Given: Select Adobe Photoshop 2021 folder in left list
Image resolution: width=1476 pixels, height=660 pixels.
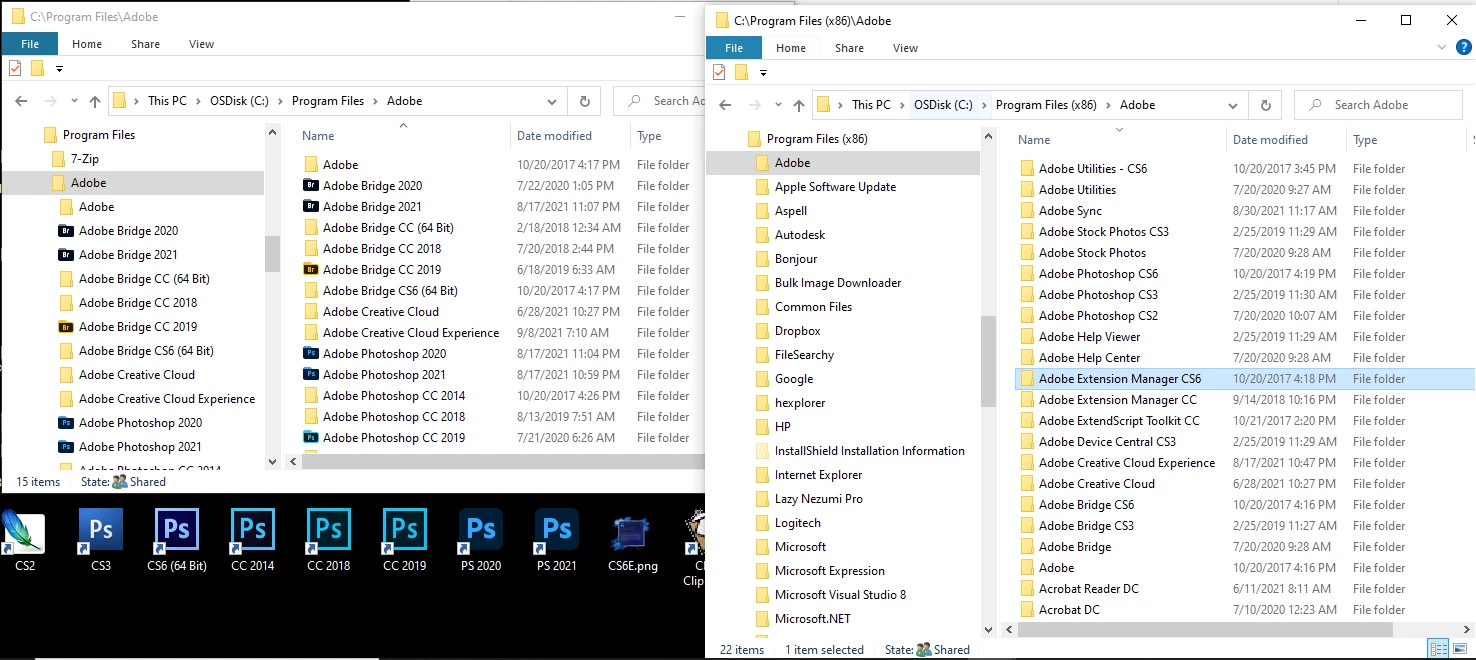Looking at the screenshot, I should (384, 374).
